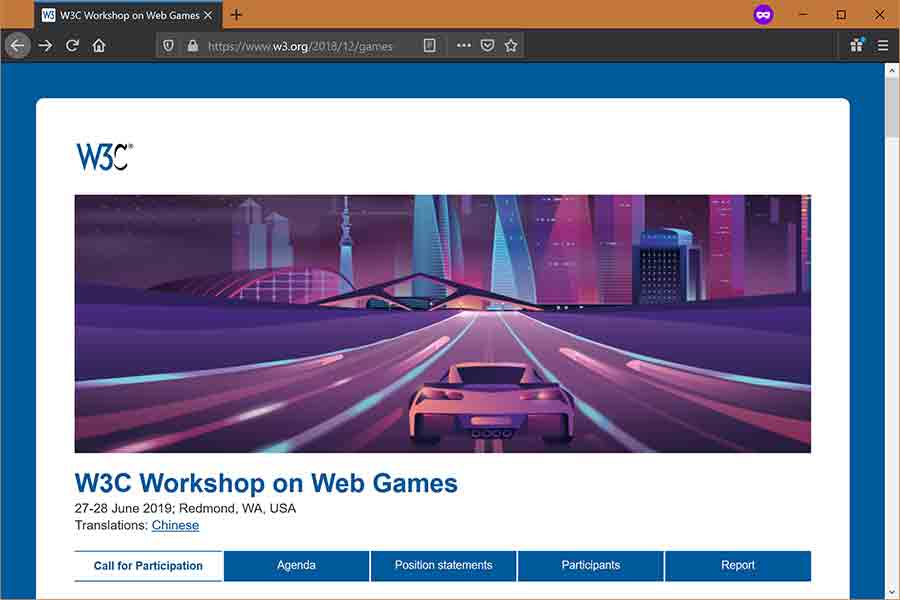900x600 pixels.
Task: Switch to Call for Participation tab
Action: (x=148, y=566)
